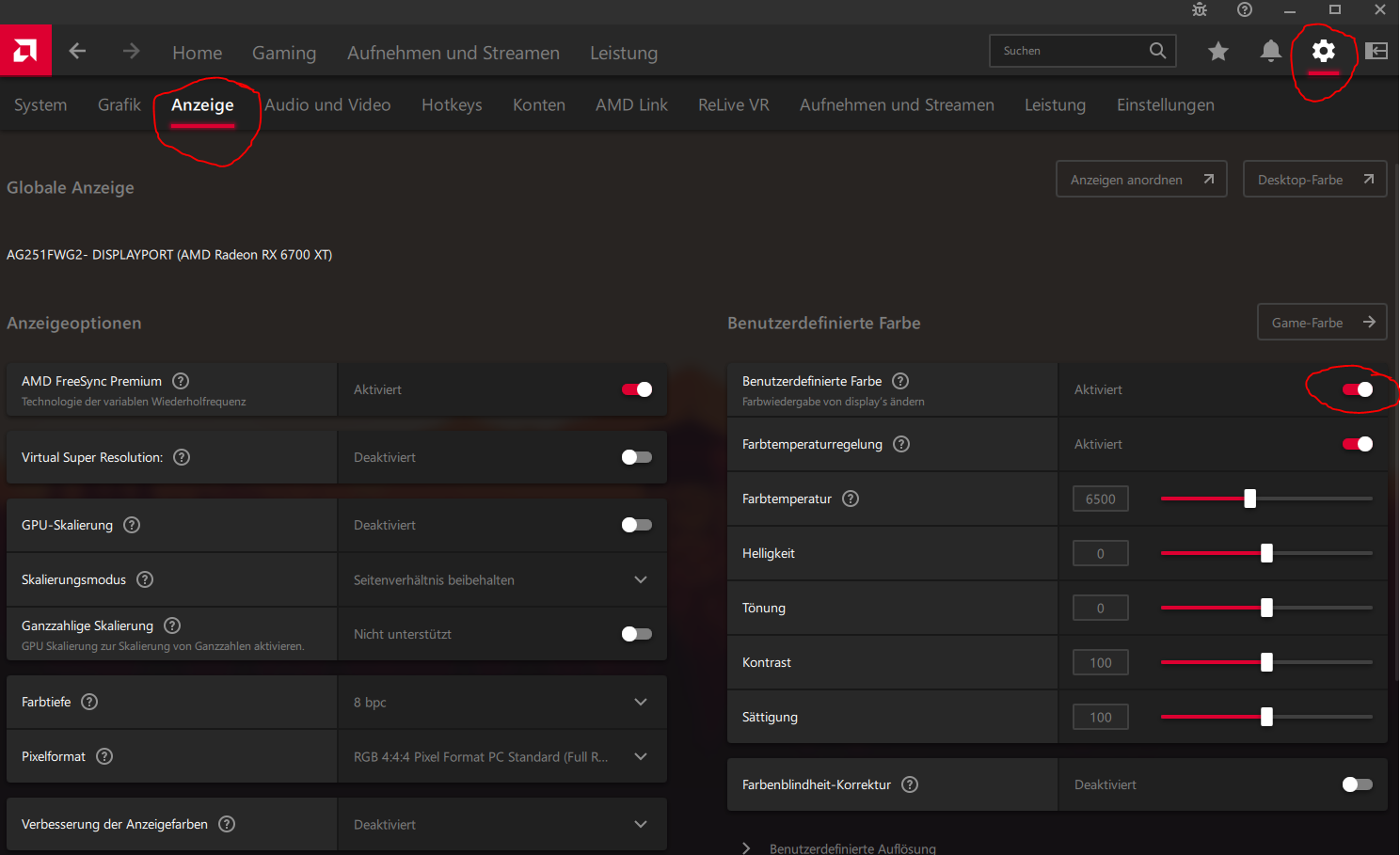1400x855 pixels.
Task: Switch to Gaming menu
Action: point(284,53)
